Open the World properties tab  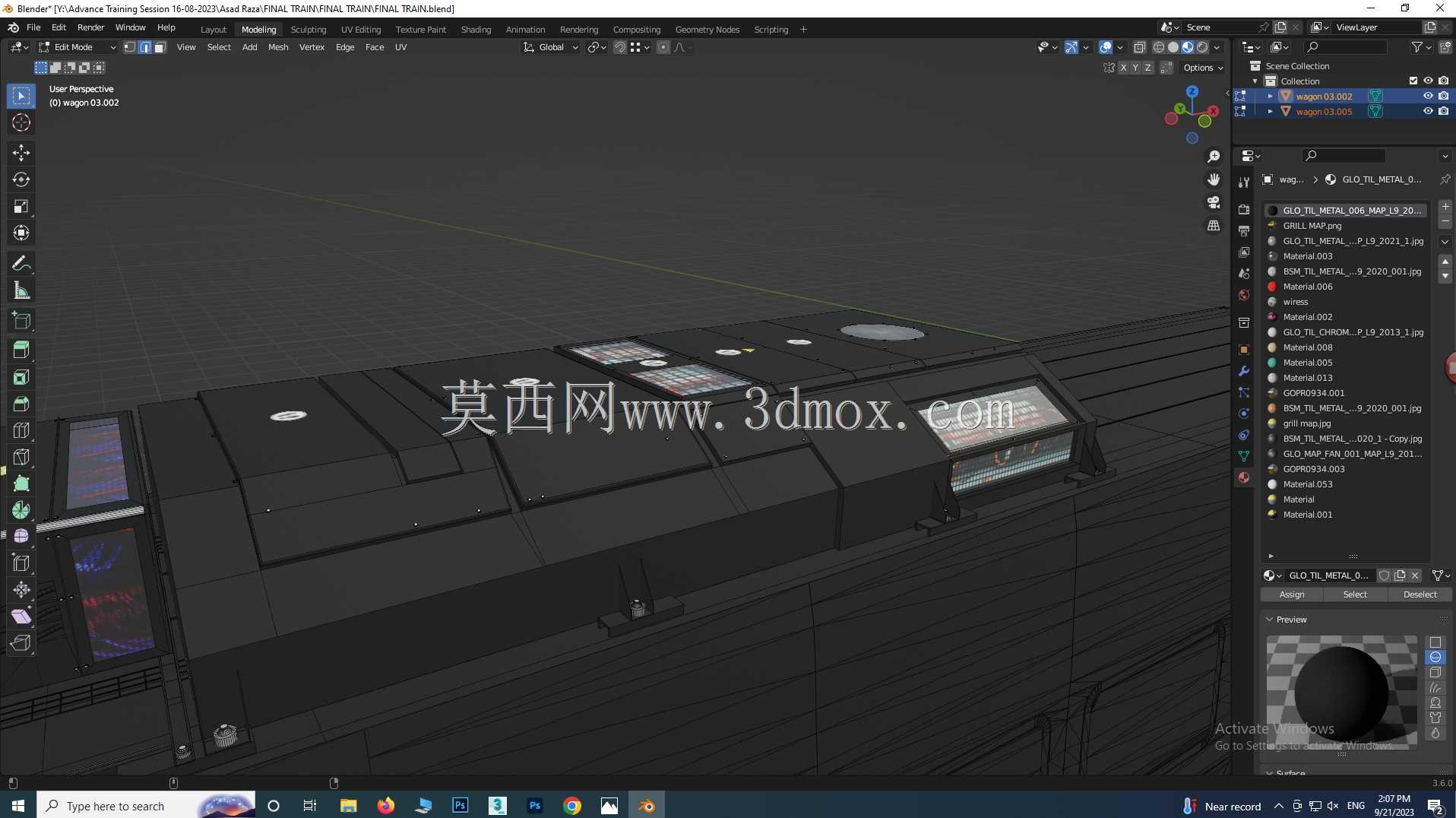click(1244, 295)
